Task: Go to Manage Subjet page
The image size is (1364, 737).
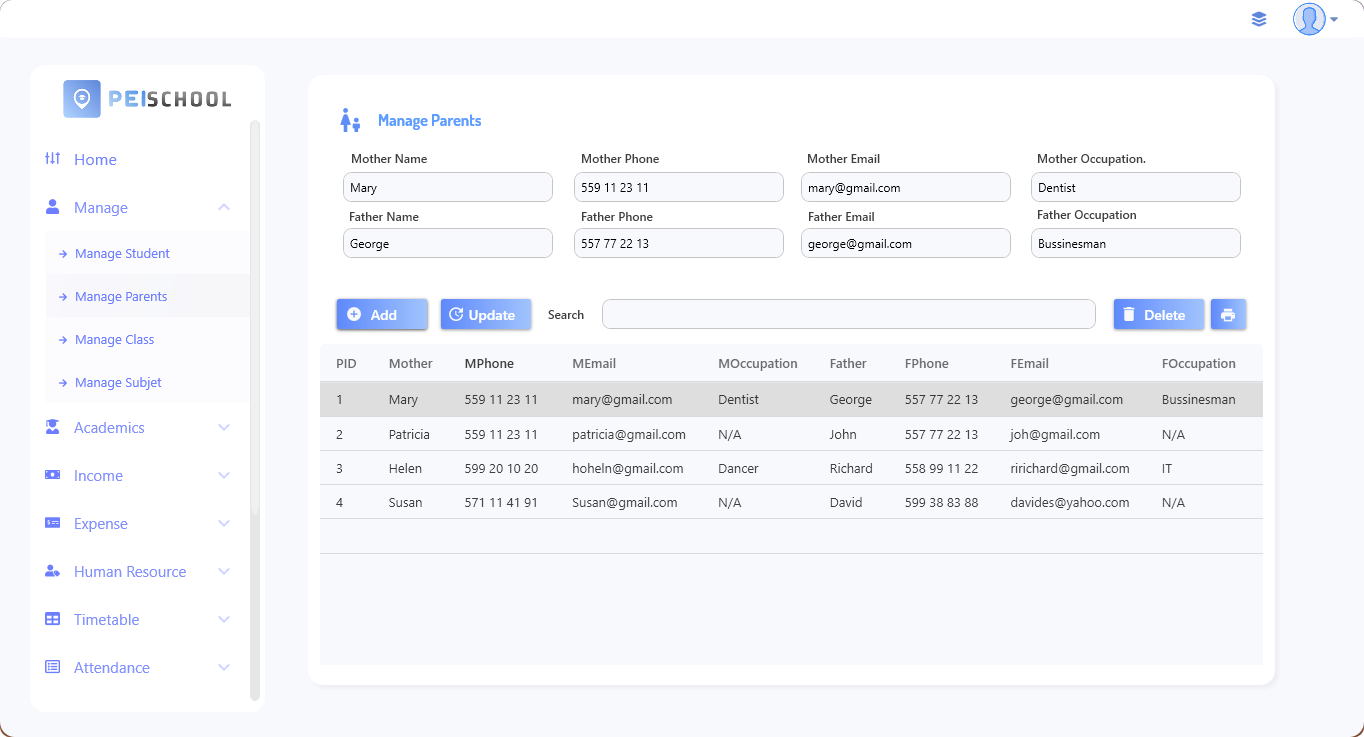Action: [118, 382]
